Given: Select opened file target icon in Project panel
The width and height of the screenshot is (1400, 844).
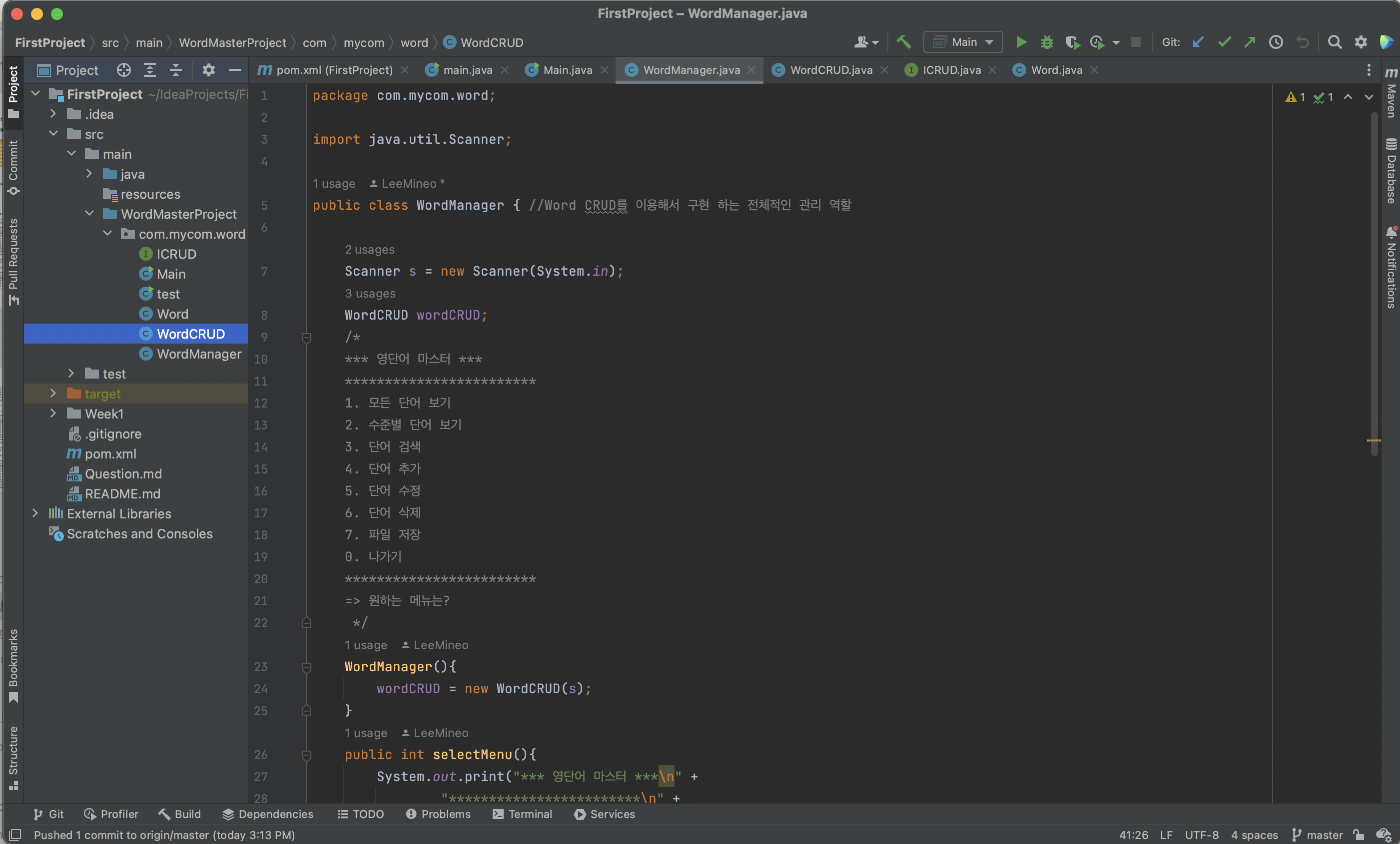Looking at the screenshot, I should click(123, 70).
